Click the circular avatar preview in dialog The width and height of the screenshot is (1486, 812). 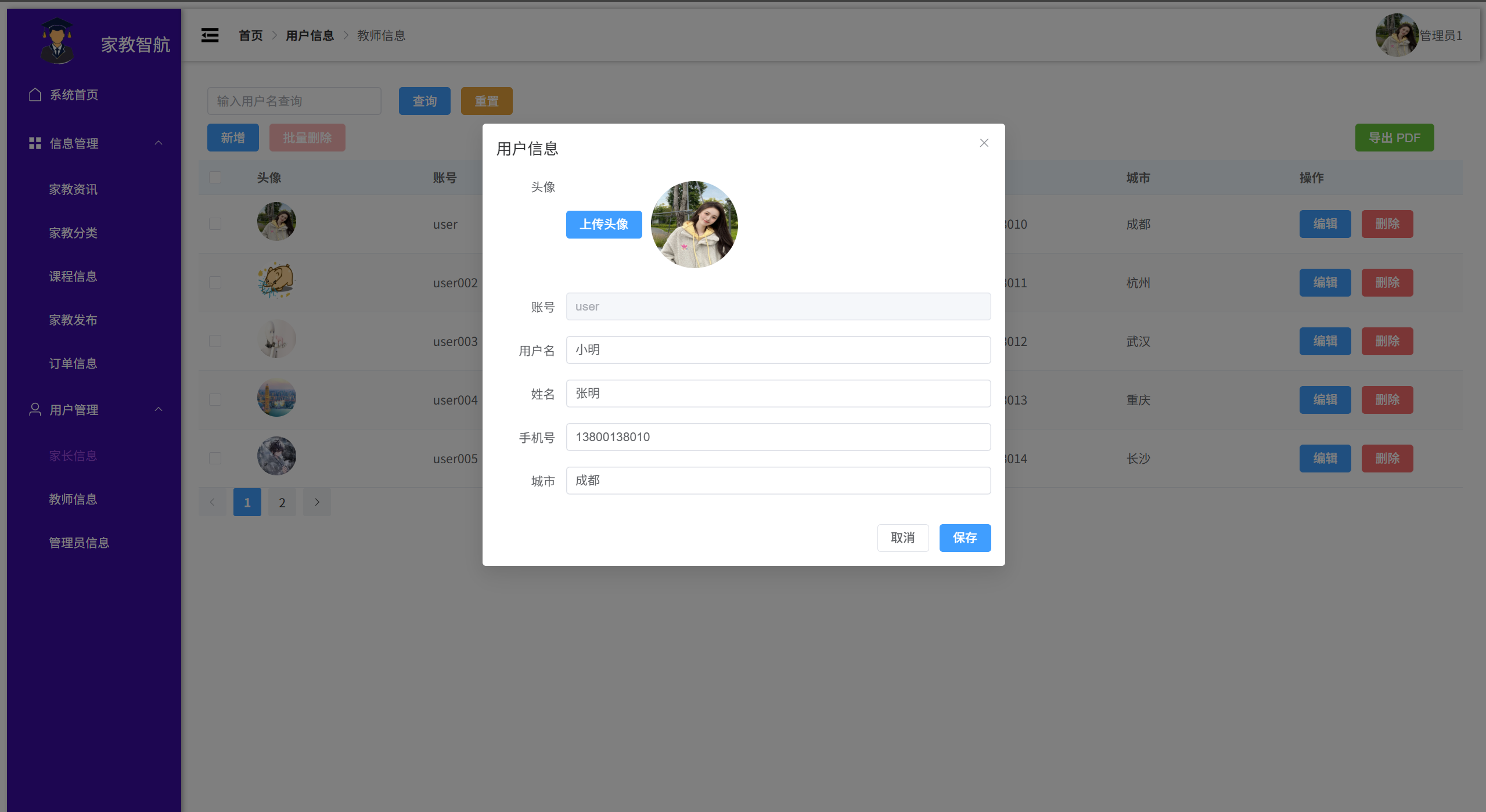[x=695, y=225]
